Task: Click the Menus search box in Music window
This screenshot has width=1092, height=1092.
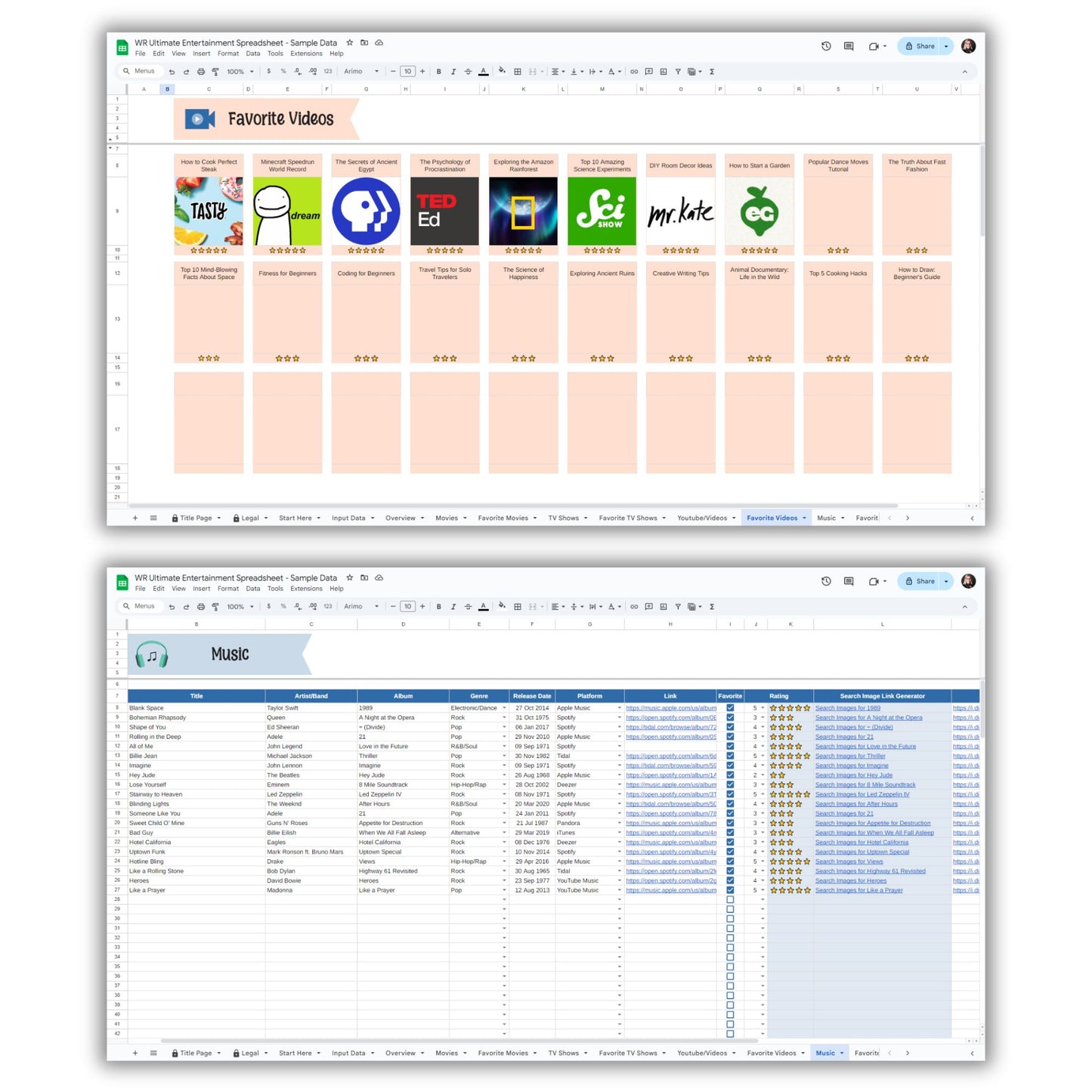Action: tap(139, 606)
